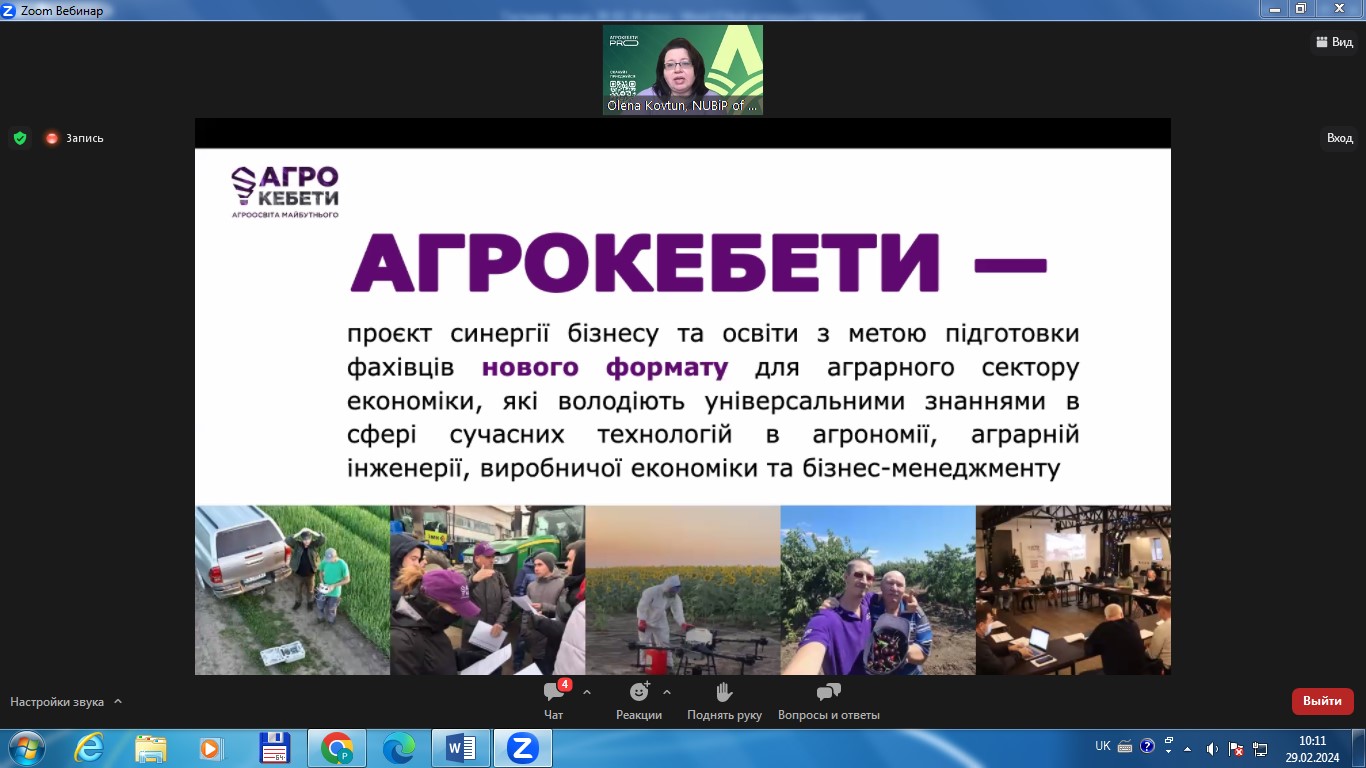Open the Windows Start menu
Viewport: 1366px width, 768px height.
click(25, 748)
